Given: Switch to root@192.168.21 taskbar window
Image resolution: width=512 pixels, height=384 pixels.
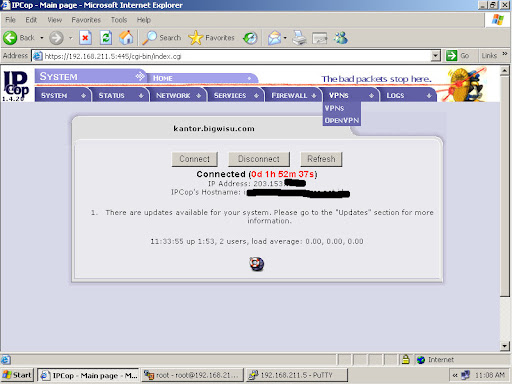Looking at the screenshot, I should [192, 375].
